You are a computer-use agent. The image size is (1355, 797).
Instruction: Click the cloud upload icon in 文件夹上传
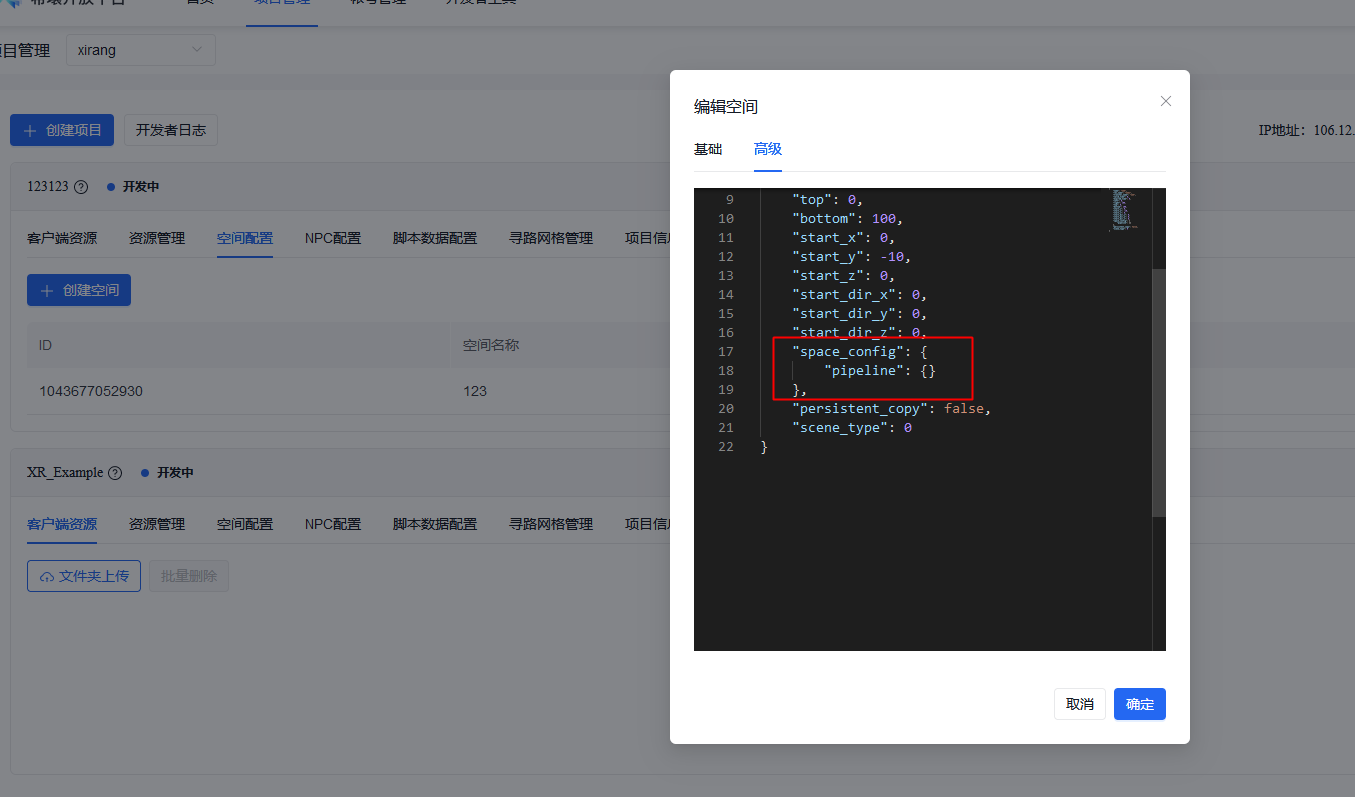click(47, 577)
